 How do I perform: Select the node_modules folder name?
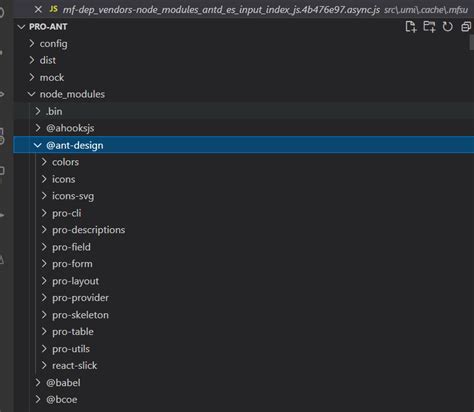click(x=72, y=94)
